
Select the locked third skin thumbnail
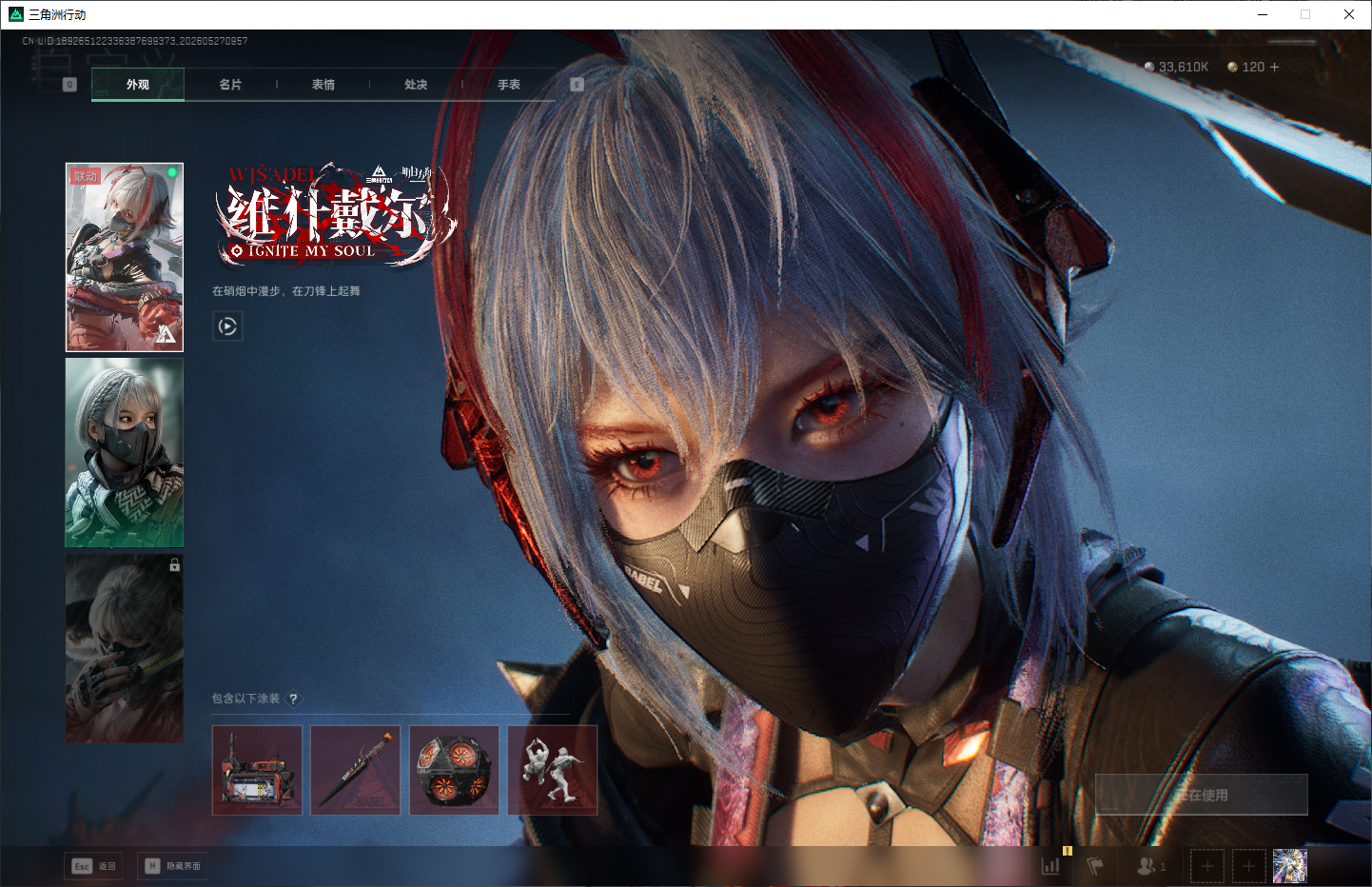pos(125,648)
